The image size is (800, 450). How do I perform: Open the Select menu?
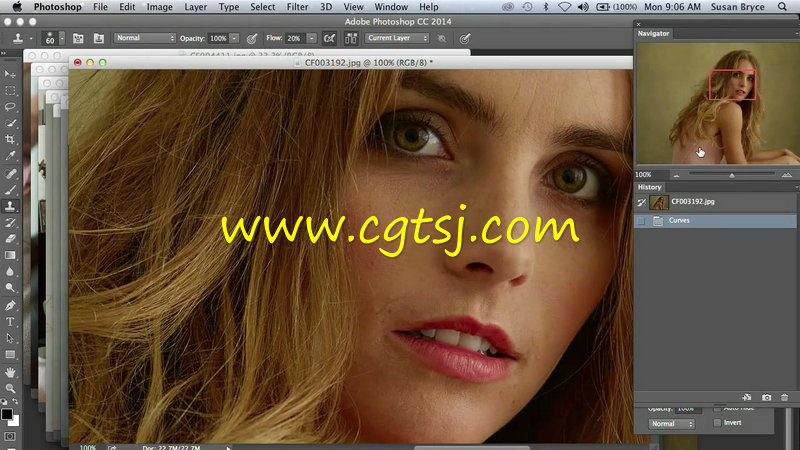point(262,7)
